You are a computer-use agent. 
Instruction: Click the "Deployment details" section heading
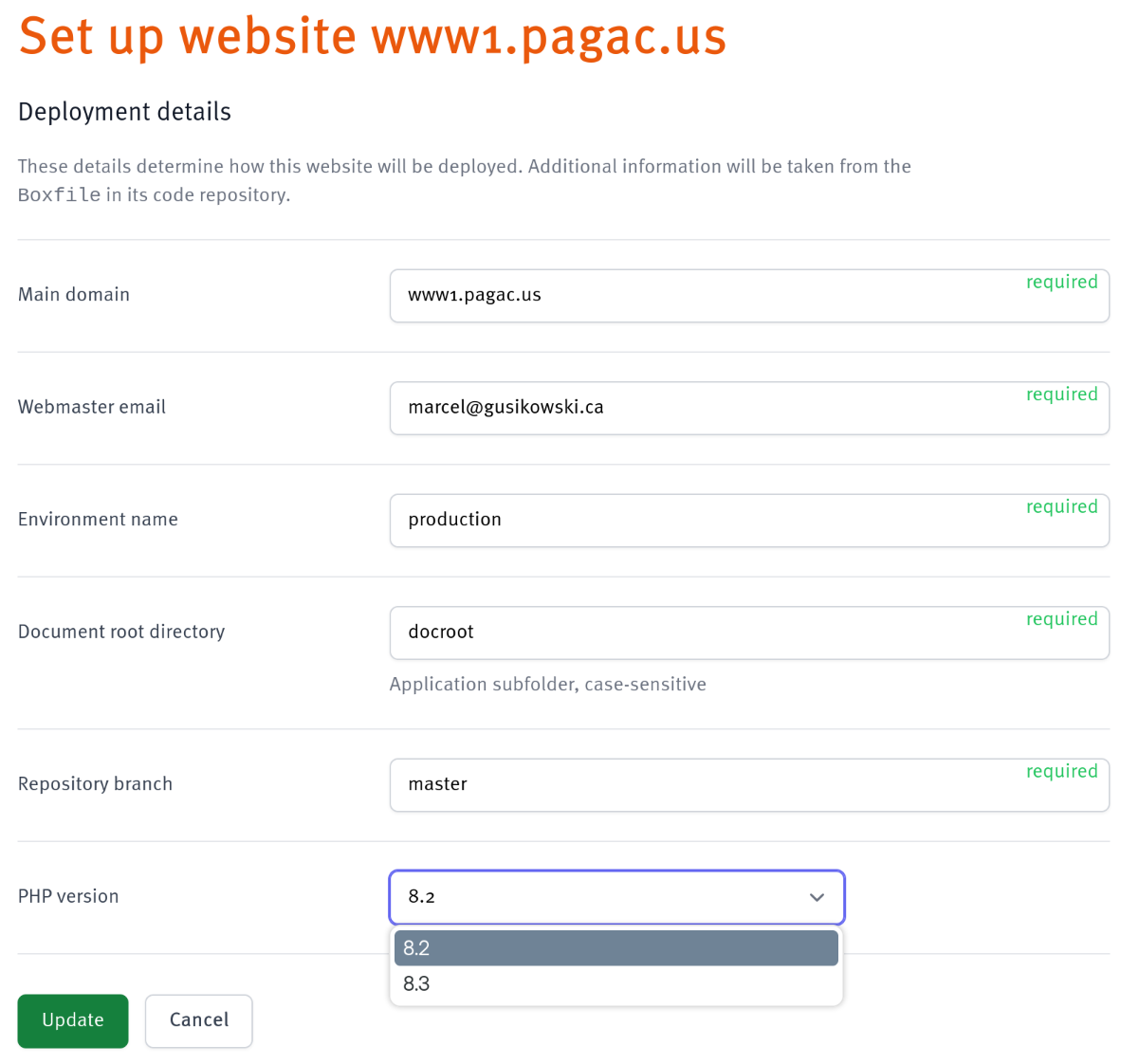tap(124, 112)
